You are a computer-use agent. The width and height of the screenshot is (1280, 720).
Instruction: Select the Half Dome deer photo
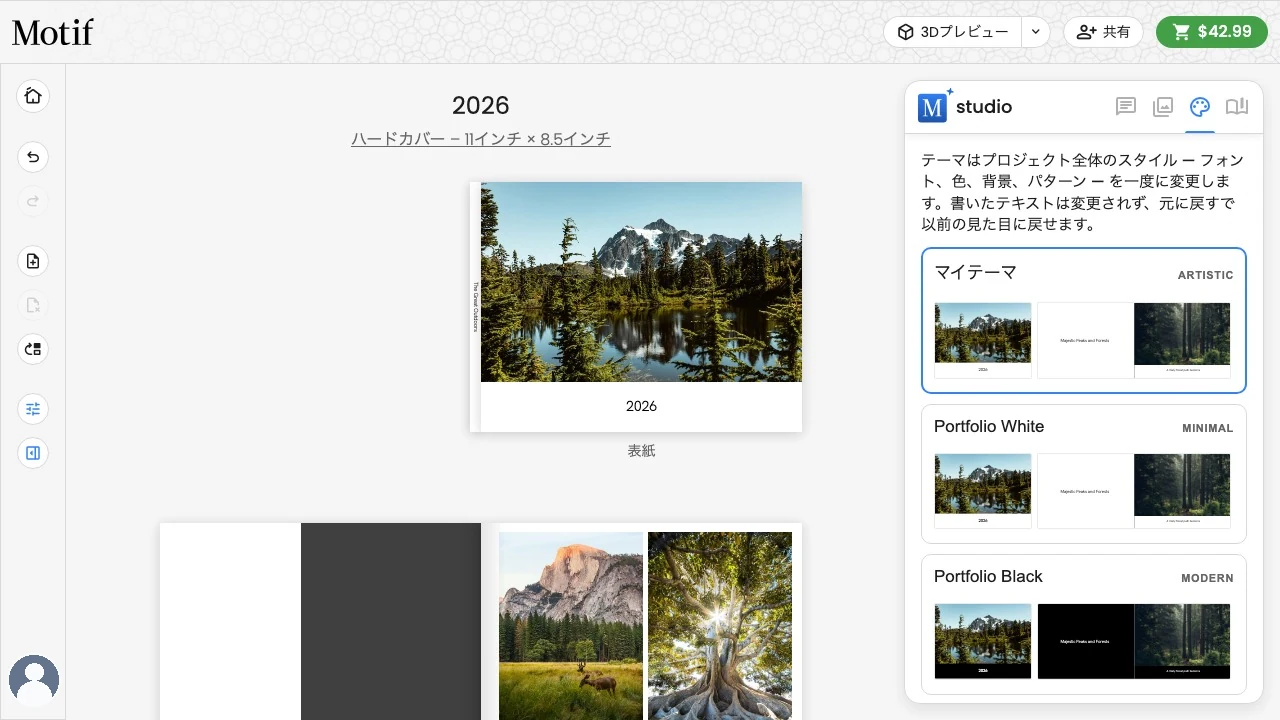click(x=571, y=626)
